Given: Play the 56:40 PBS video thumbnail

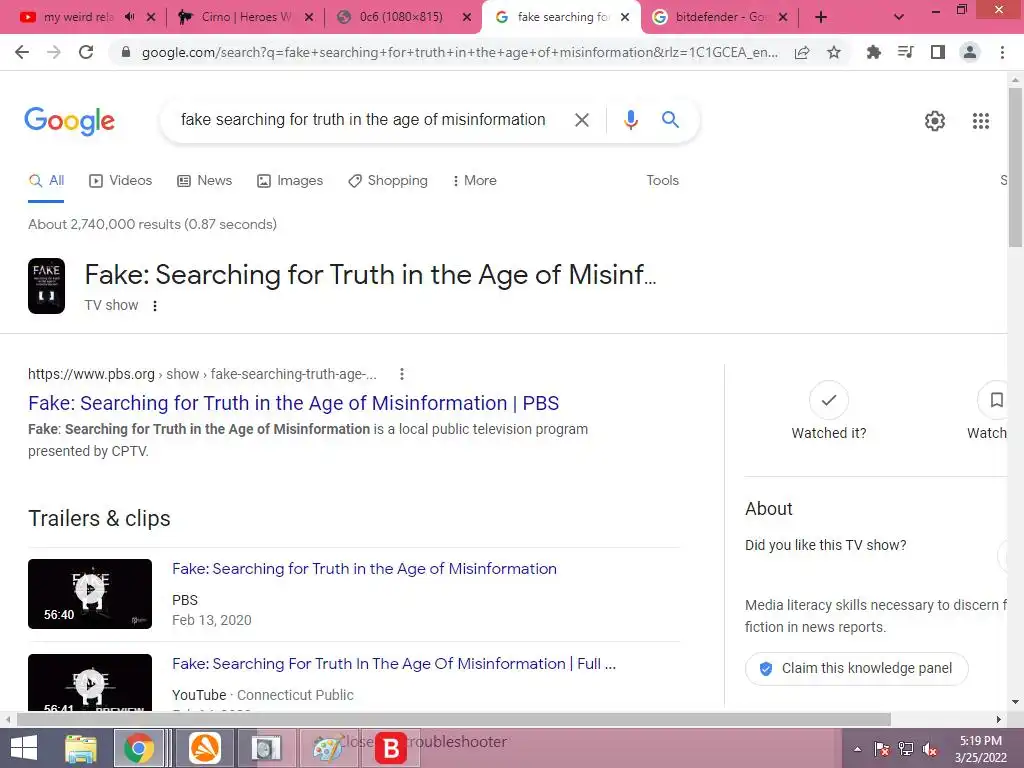Looking at the screenshot, I should [90, 594].
